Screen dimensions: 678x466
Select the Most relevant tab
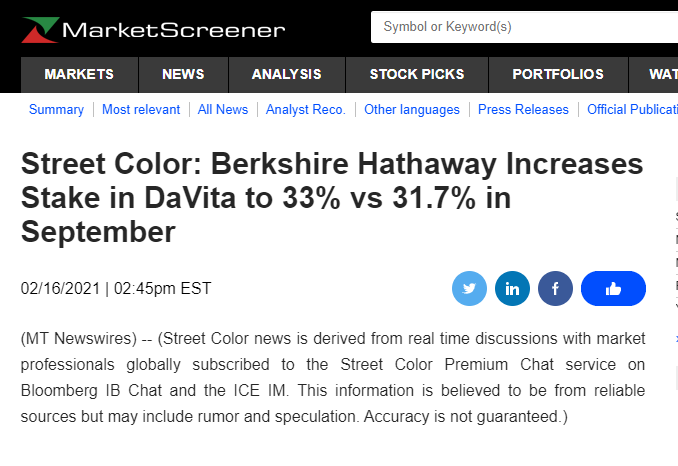click(x=141, y=110)
